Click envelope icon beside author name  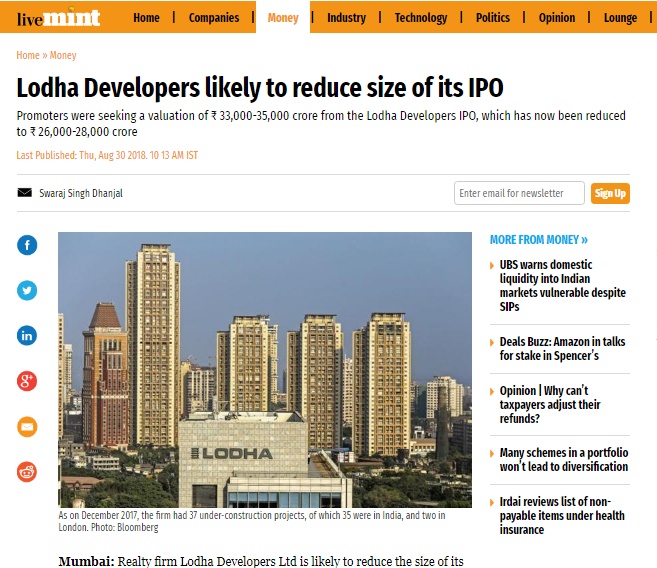coord(25,193)
